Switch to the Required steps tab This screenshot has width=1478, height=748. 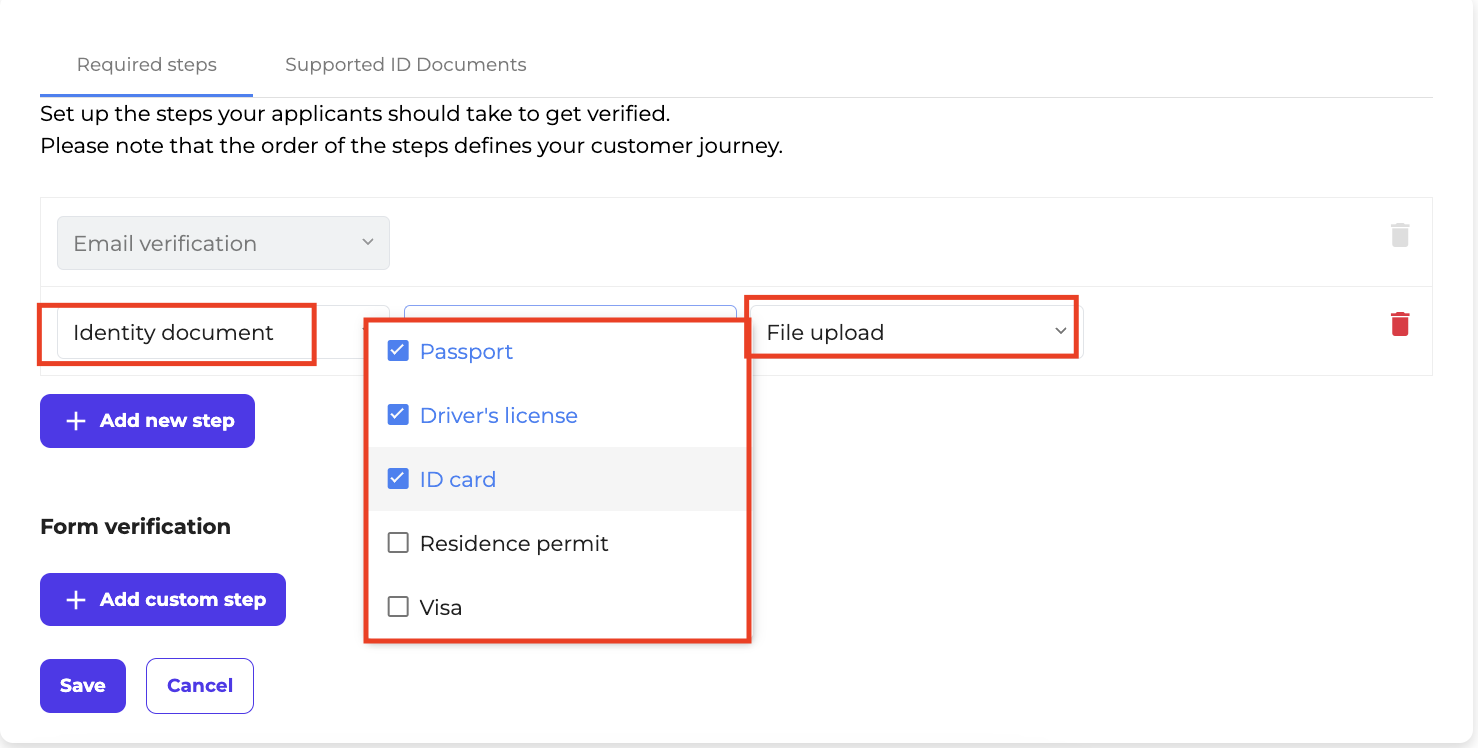pyautogui.click(x=147, y=65)
